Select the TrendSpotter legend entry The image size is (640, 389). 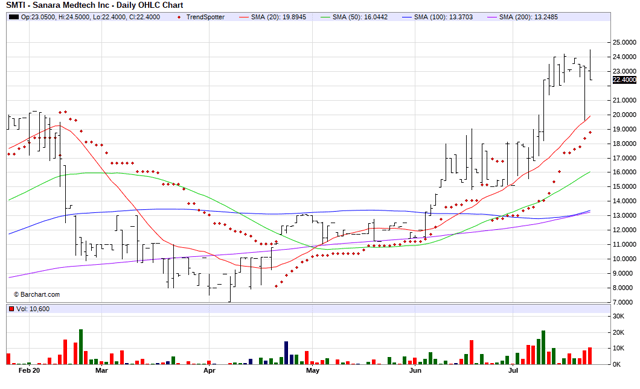(x=202, y=17)
